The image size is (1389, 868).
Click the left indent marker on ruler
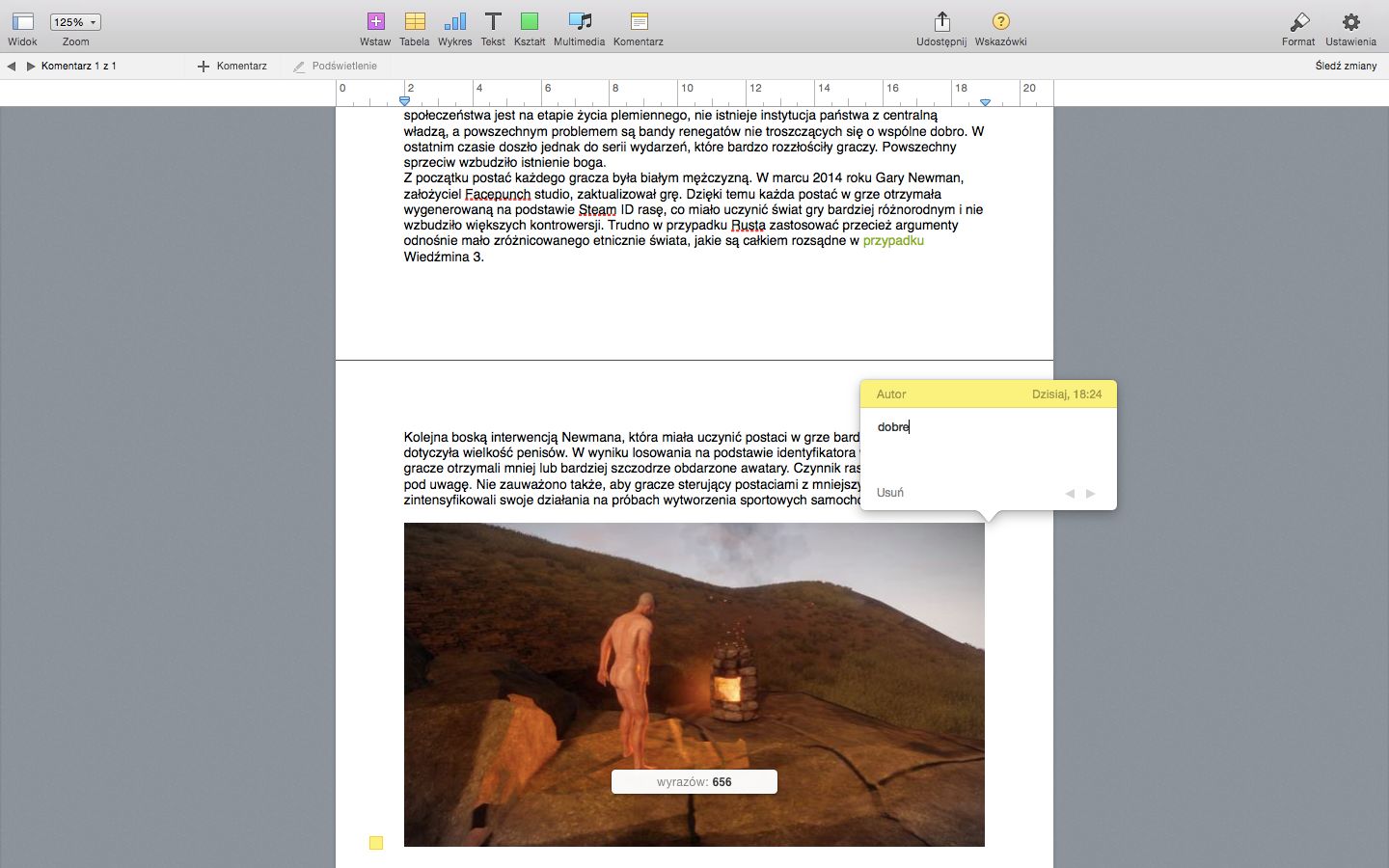tap(404, 100)
